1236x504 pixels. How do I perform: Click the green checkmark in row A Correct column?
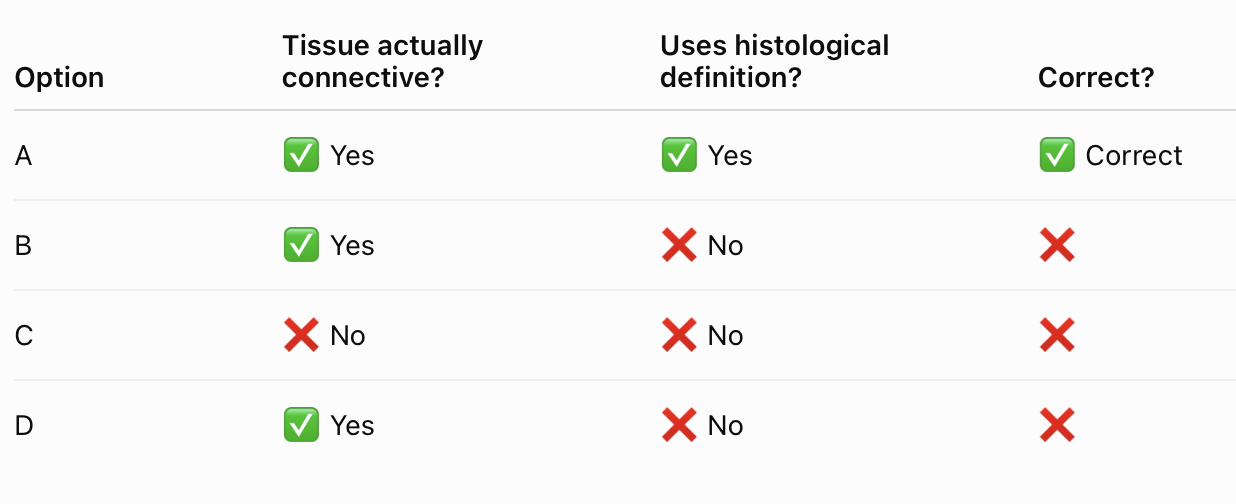[1057, 155]
